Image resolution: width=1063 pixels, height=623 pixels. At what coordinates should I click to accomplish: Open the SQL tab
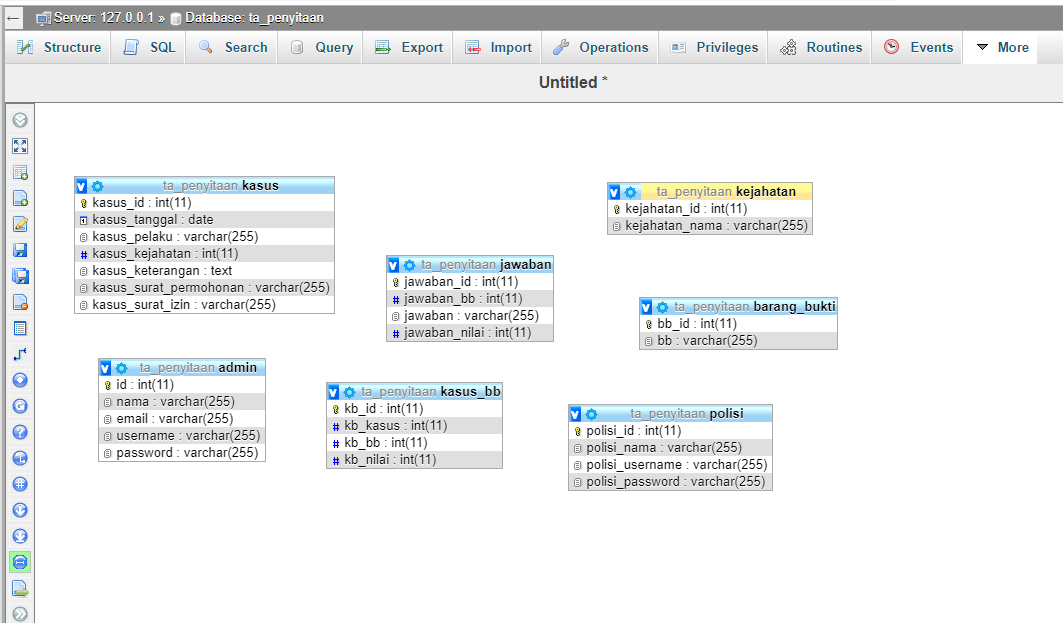click(x=150, y=47)
